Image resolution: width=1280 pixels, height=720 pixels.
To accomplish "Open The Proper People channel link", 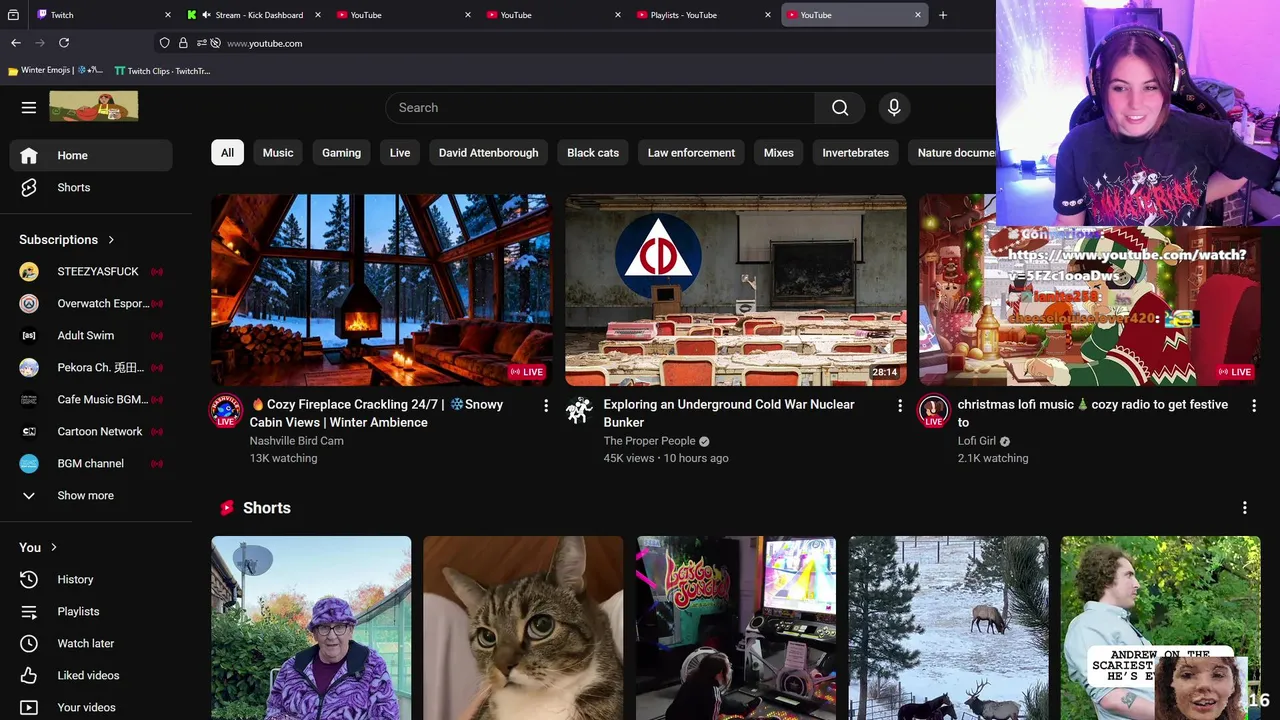I will 649,441.
